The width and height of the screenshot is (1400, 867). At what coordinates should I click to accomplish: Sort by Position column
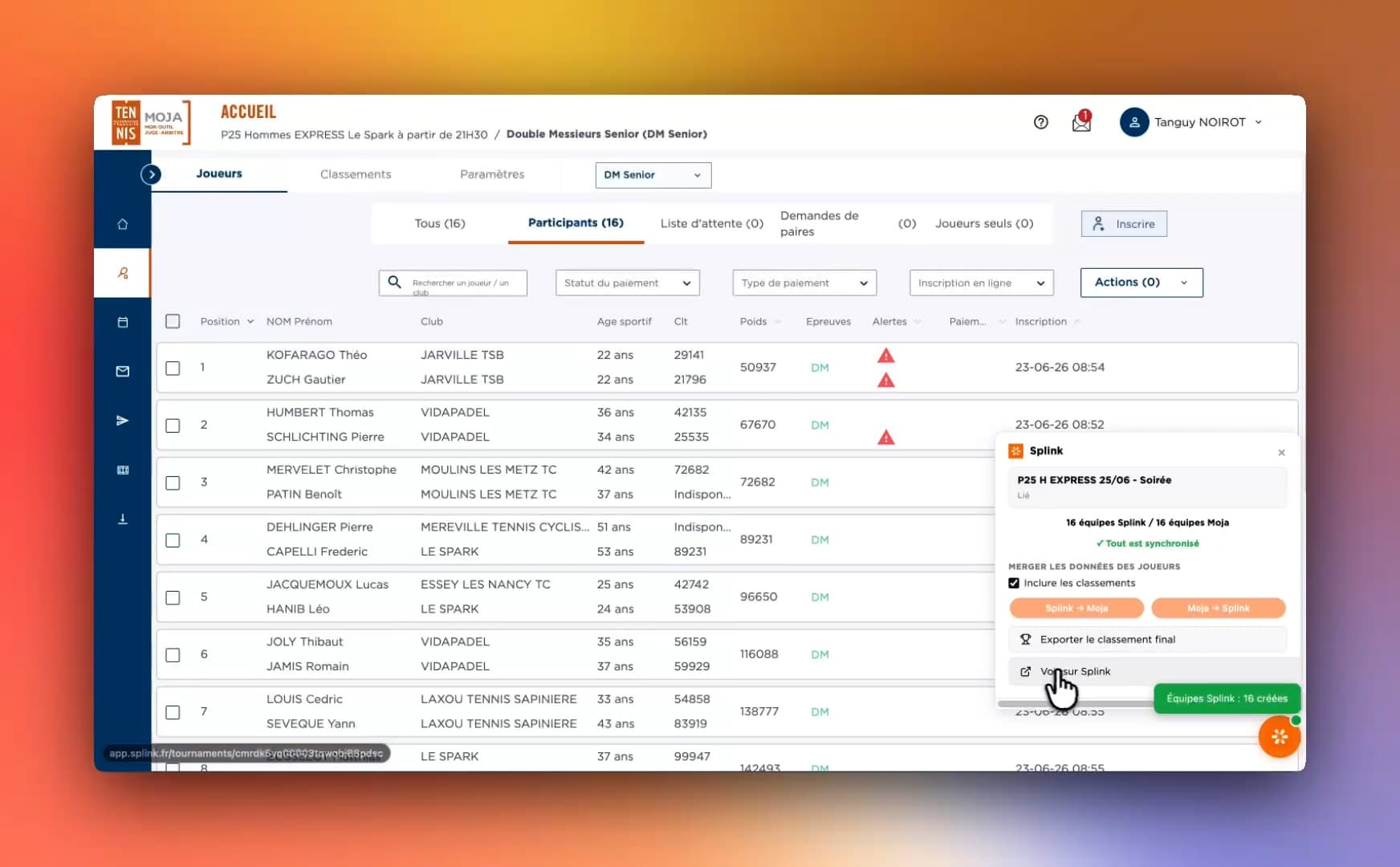[227, 321]
